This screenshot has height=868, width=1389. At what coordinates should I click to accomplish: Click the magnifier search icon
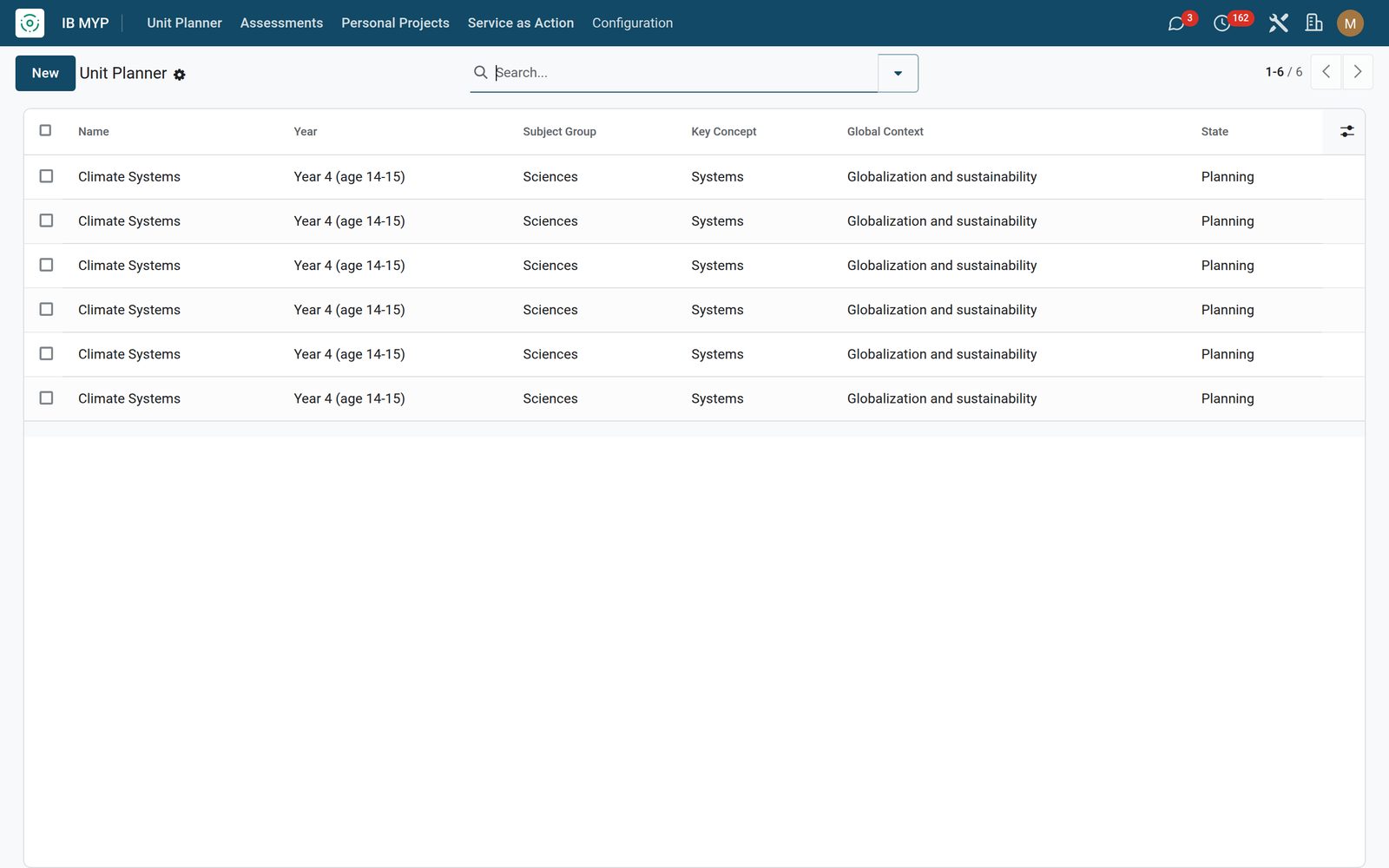click(480, 72)
